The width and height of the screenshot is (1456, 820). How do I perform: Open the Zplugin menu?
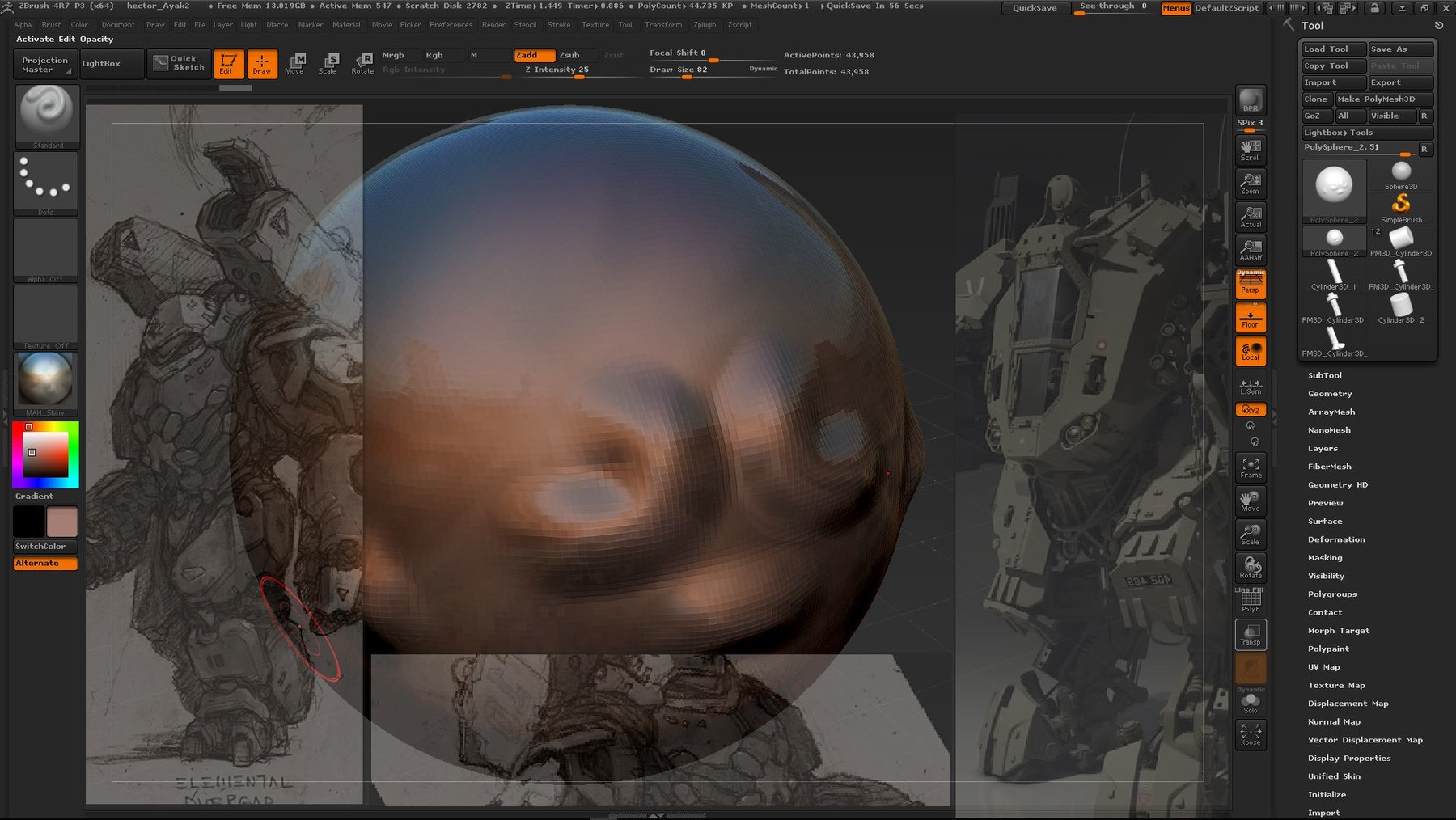pyautogui.click(x=704, y=25)
